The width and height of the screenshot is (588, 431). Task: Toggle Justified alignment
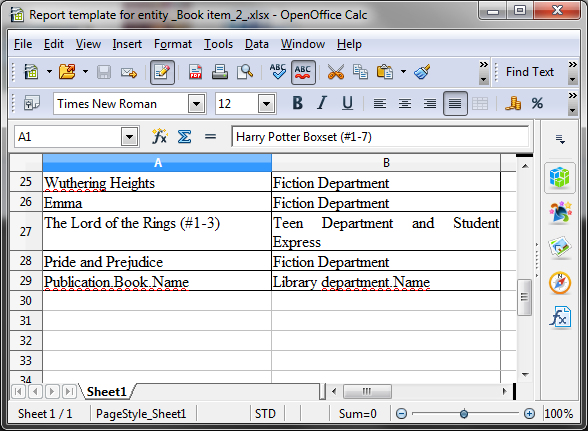(x=455, y=104)
